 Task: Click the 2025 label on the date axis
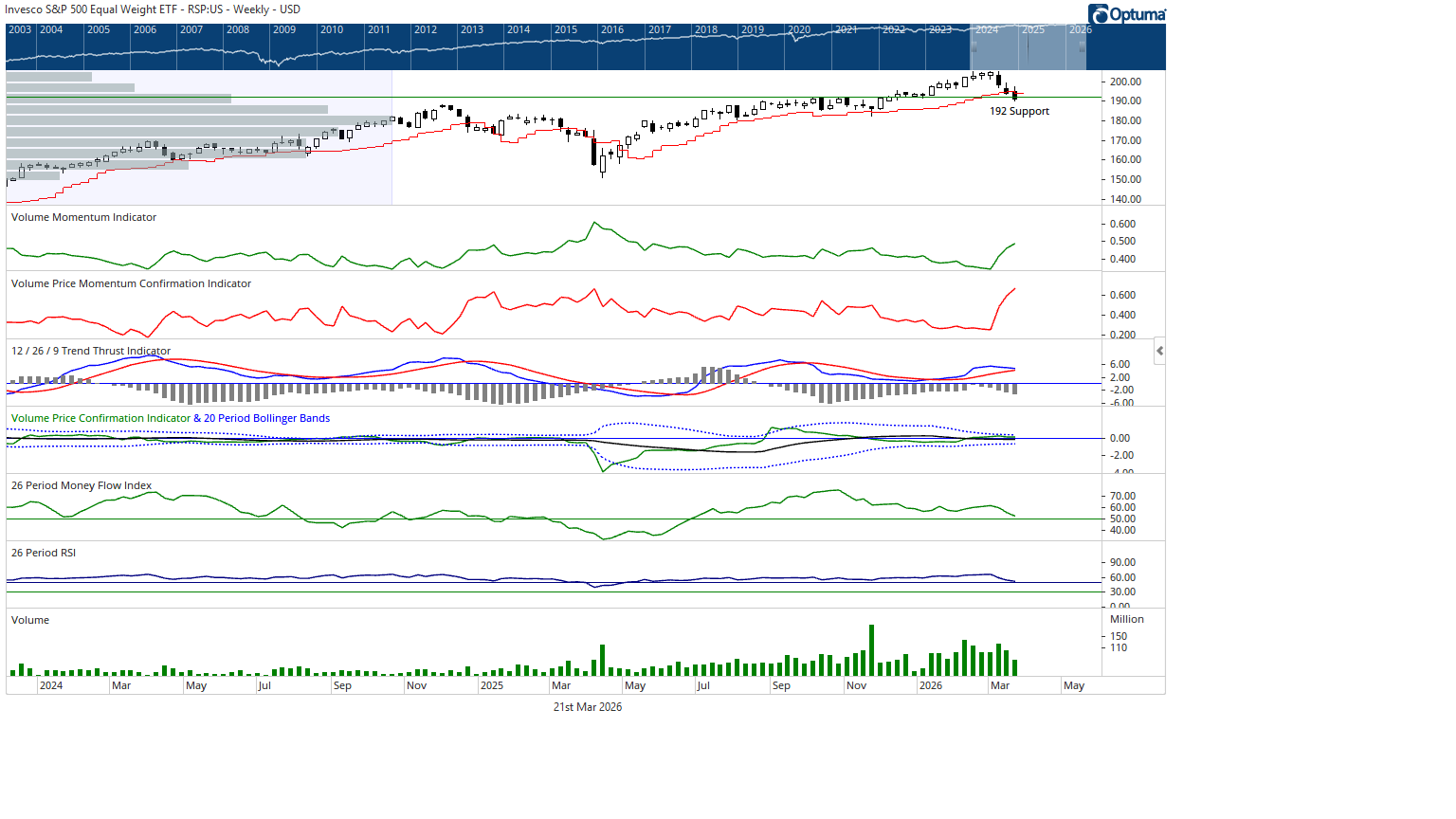click(x=492, y=686)
